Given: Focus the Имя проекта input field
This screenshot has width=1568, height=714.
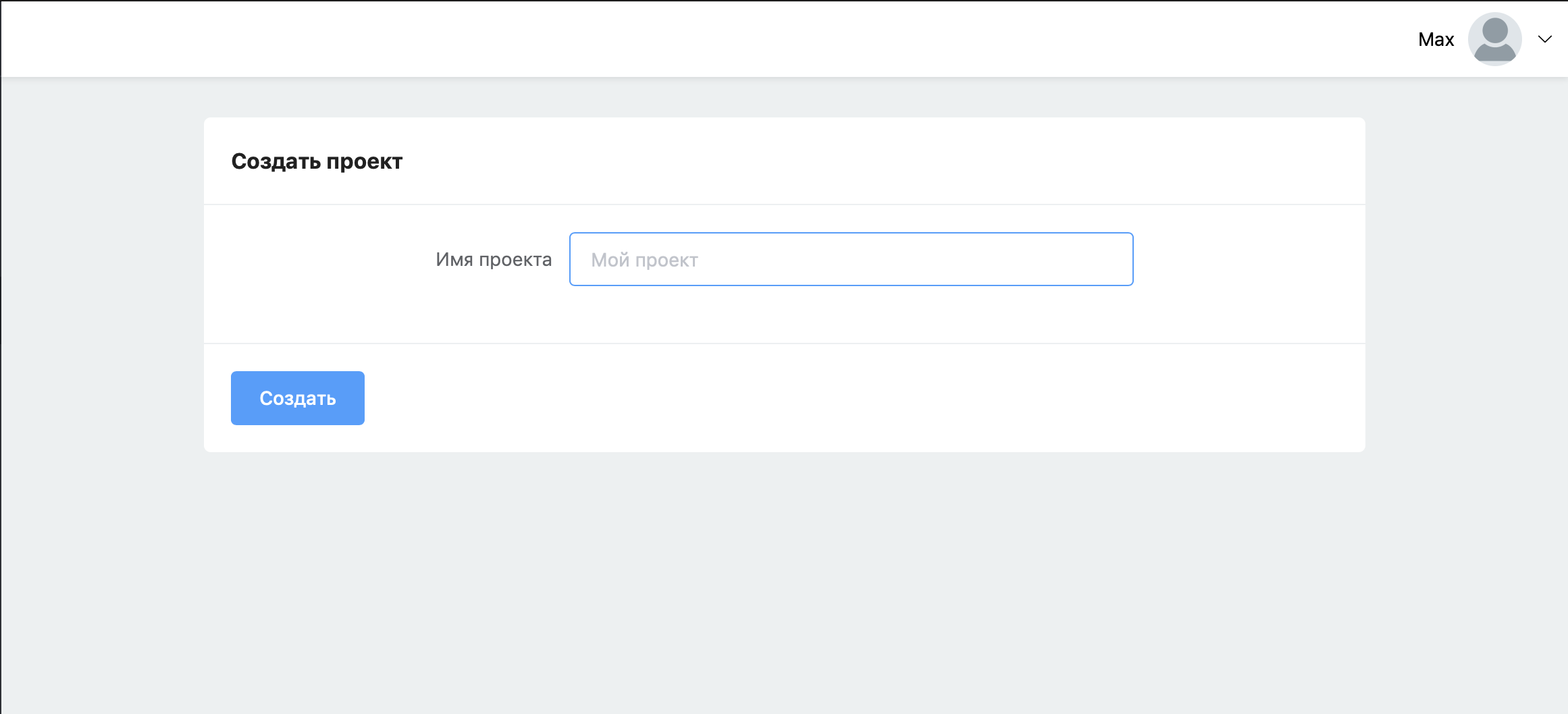Looking at the screenshot, I should (x=851, y=259).
